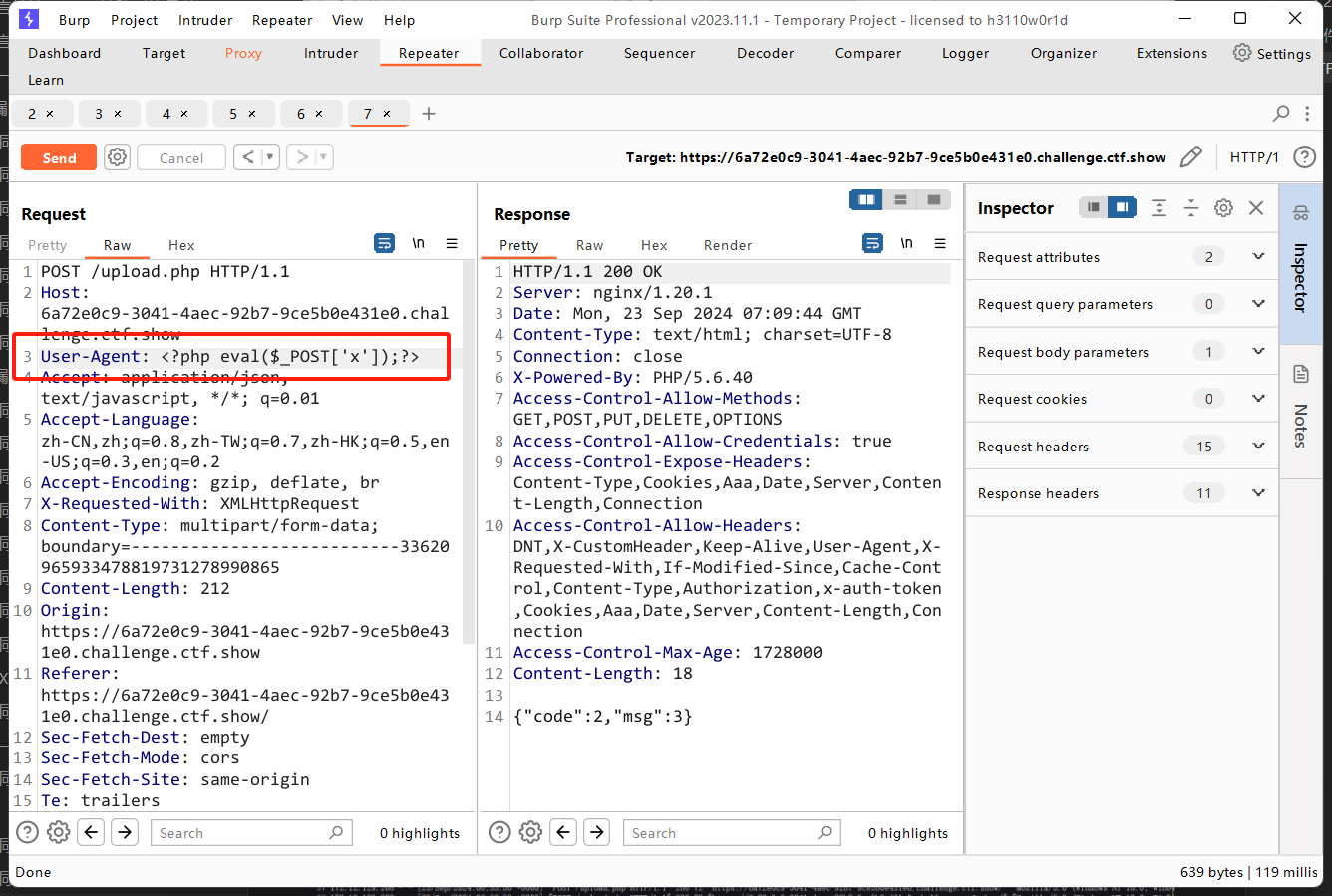Open the next-history dropdown arrow
The width and height of the screenshot is (1332, 896).
tap(324, 156)
